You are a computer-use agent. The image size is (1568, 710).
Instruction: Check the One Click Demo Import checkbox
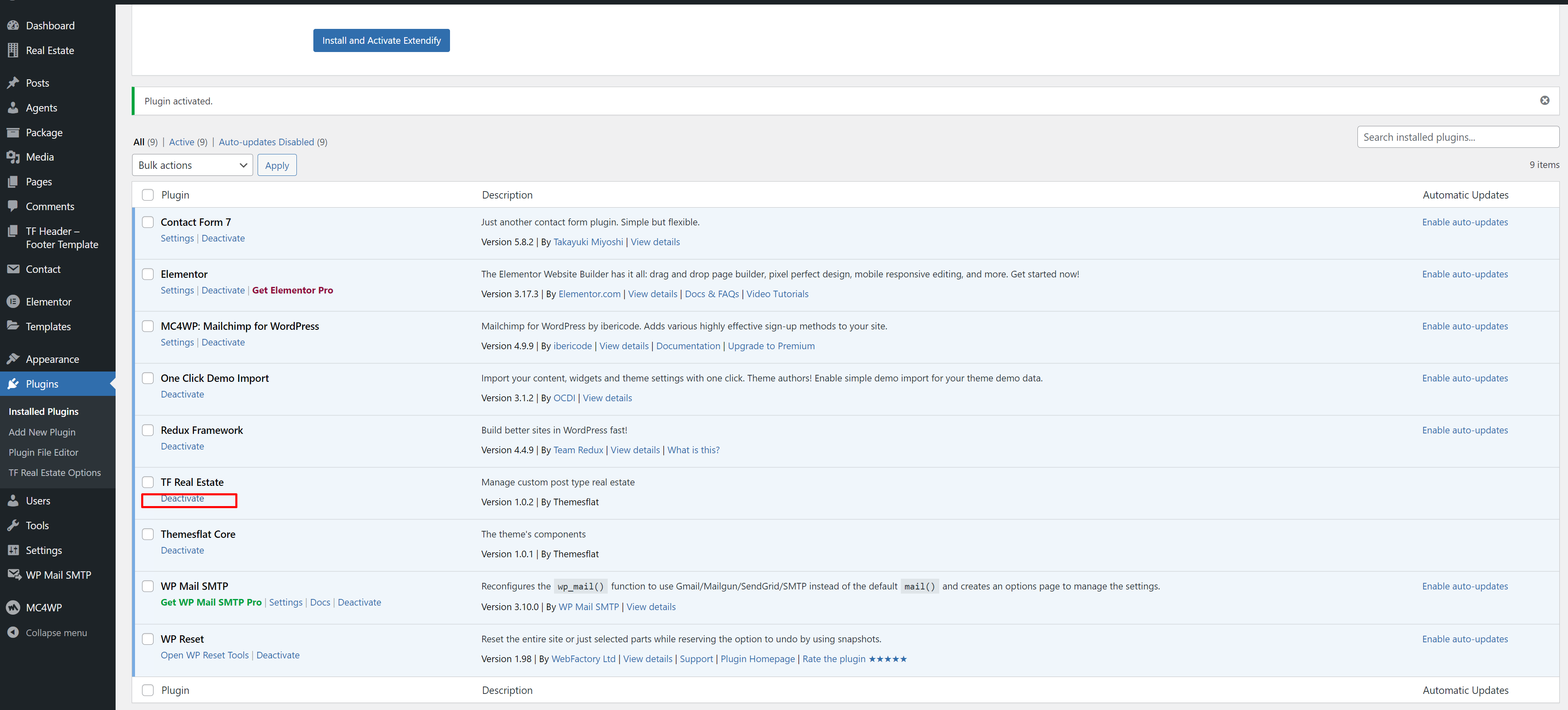tap(147, 379)
